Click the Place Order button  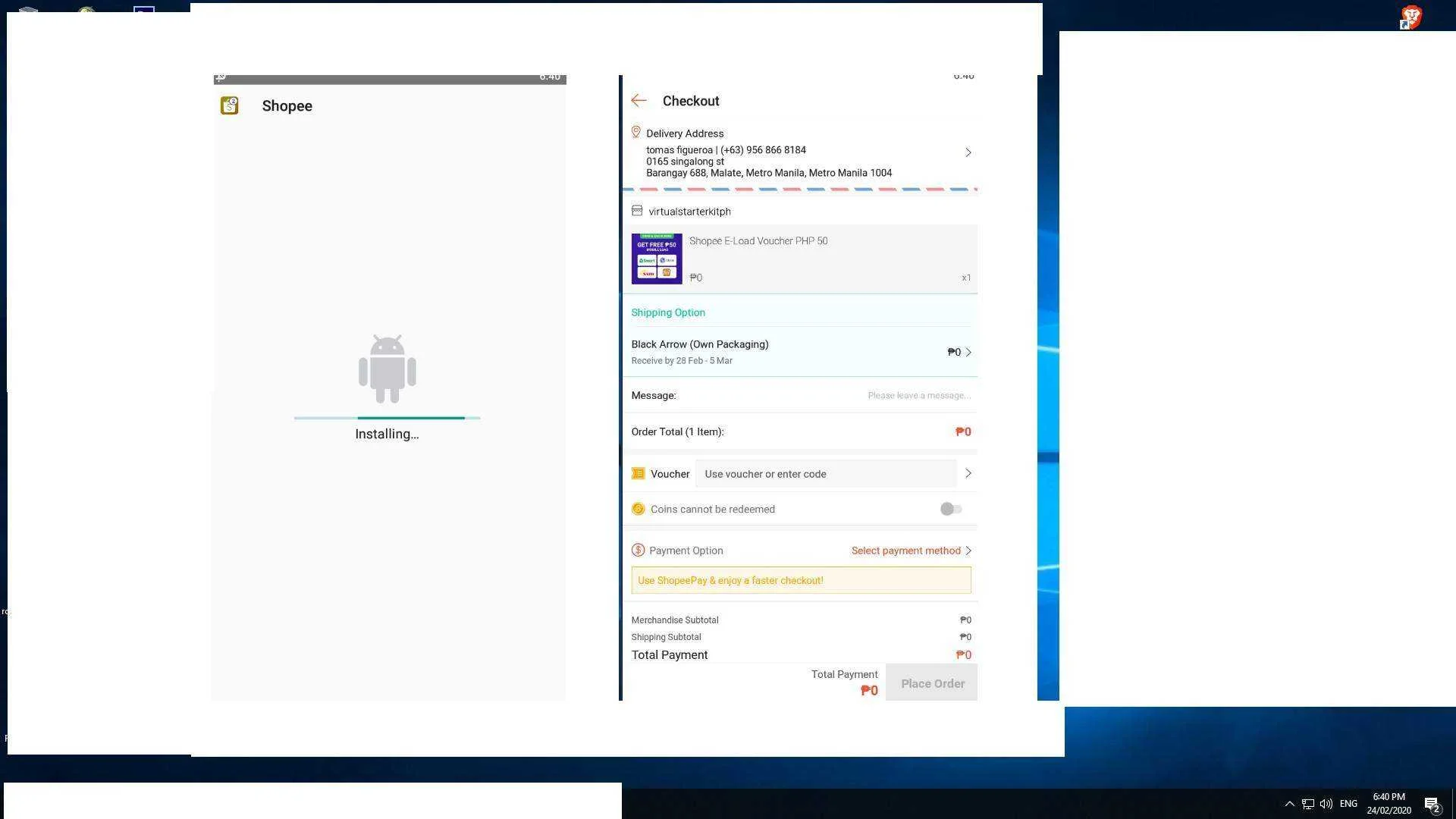pos(932,682)
